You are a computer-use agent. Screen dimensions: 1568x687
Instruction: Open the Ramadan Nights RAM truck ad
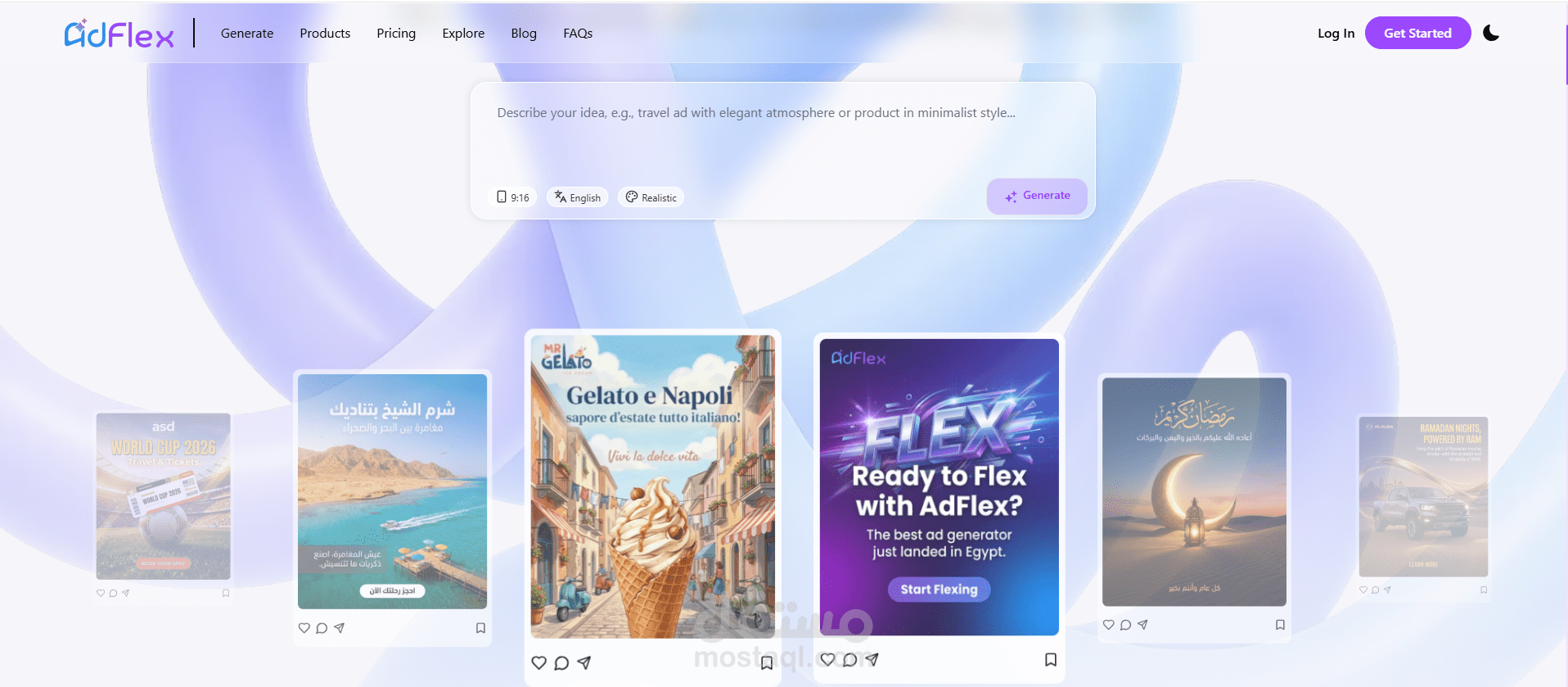1423,496
